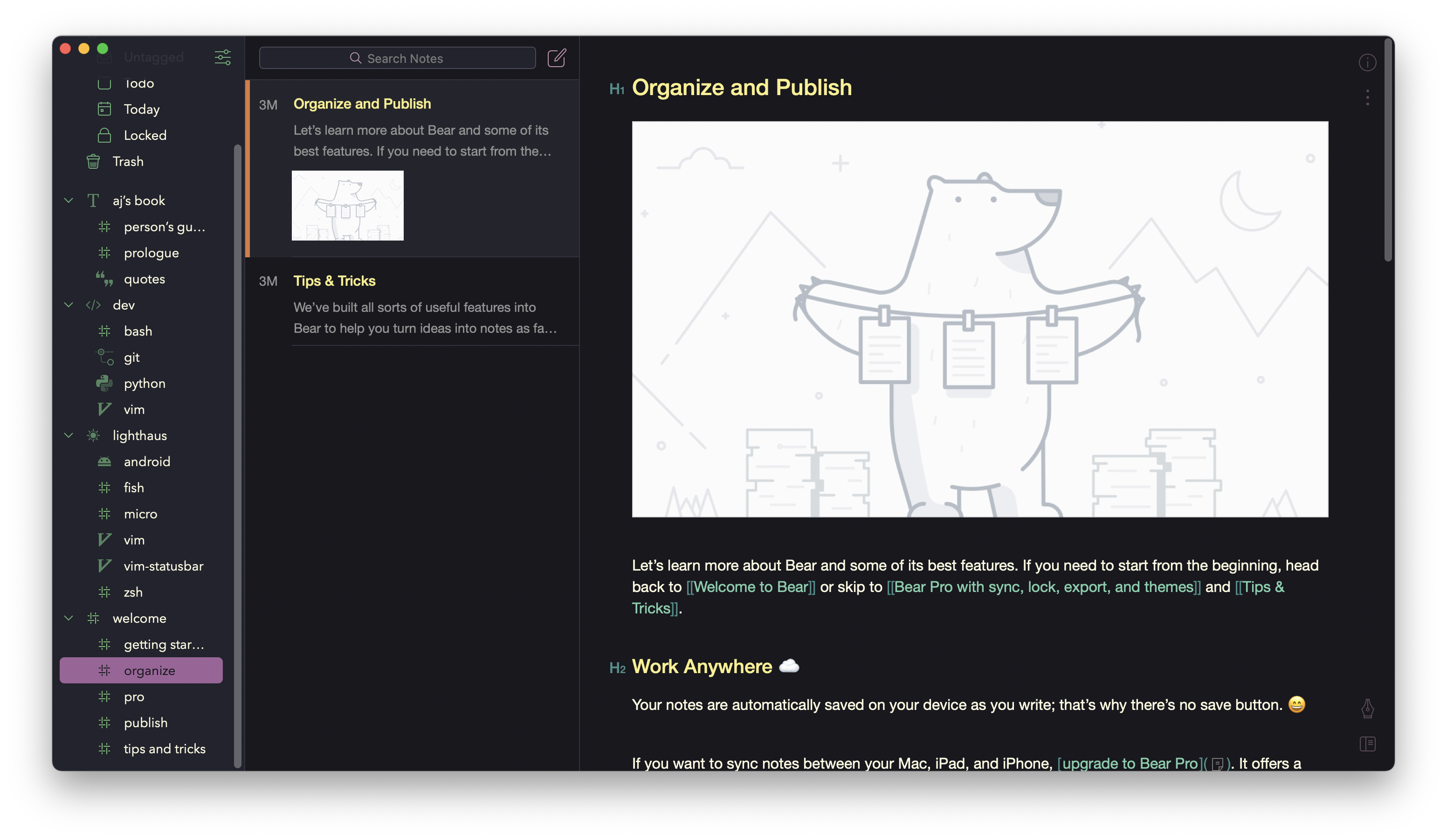Select the fish tag

tap(141, 488)
